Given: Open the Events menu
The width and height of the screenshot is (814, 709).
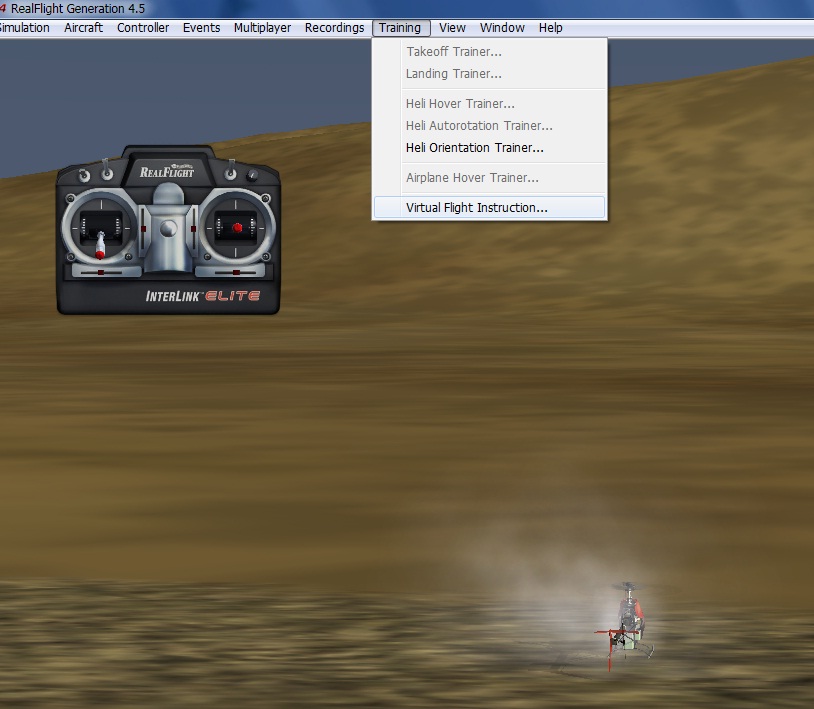Looking at the screenshot, I should tap(201, 28).
